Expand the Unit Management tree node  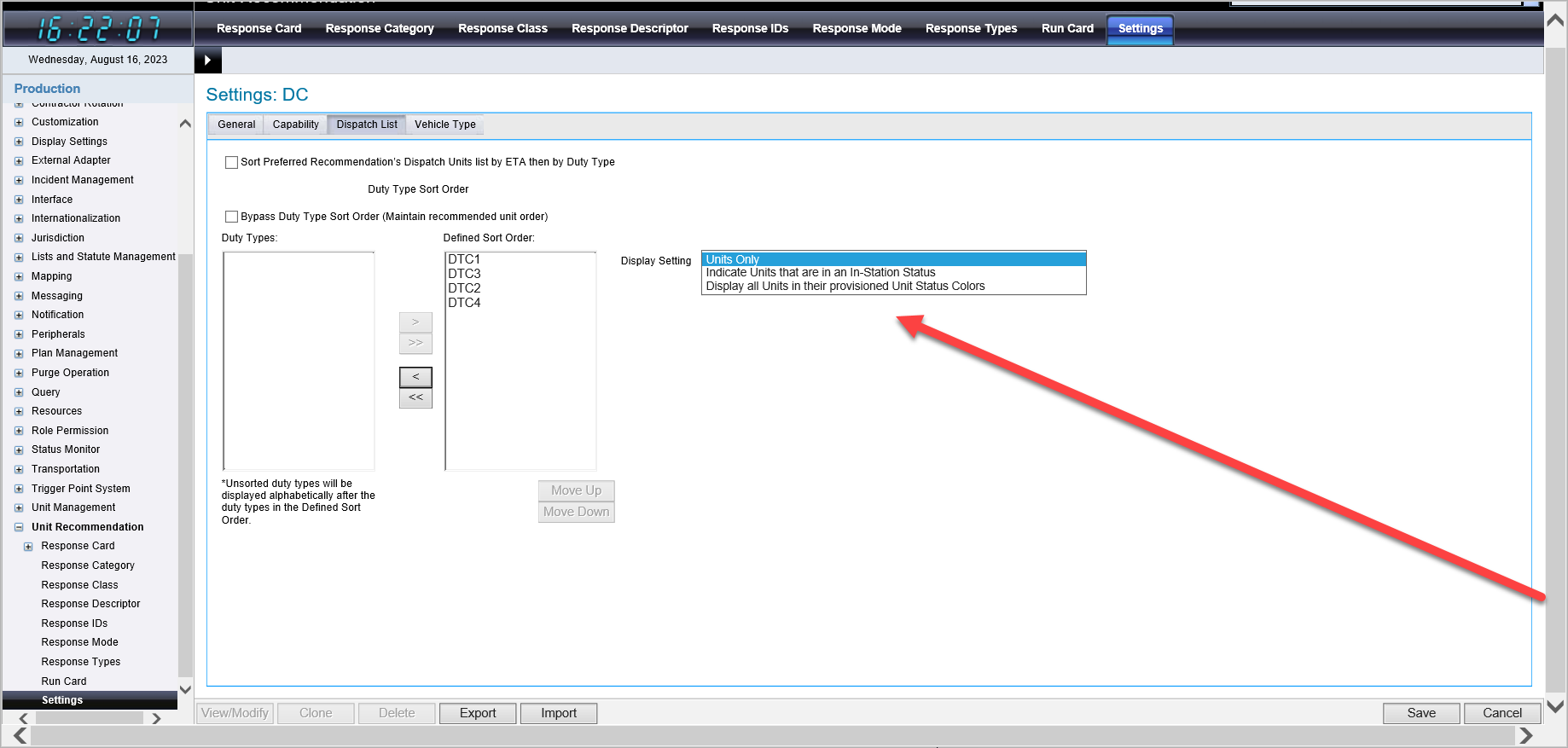click(19, 507)
